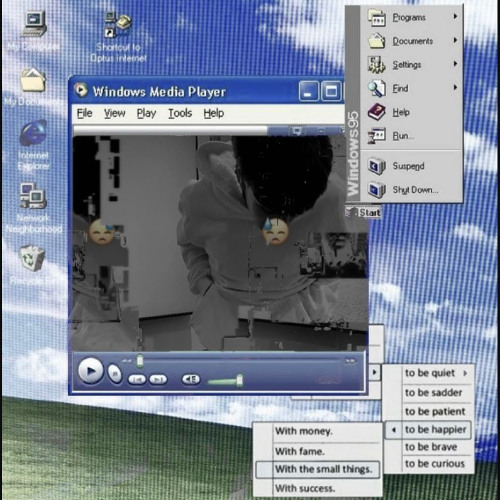500x500 pixels.
Task: Click the black arrow left of popup menu
Action: pyautogui.click(x=375, y=372)
